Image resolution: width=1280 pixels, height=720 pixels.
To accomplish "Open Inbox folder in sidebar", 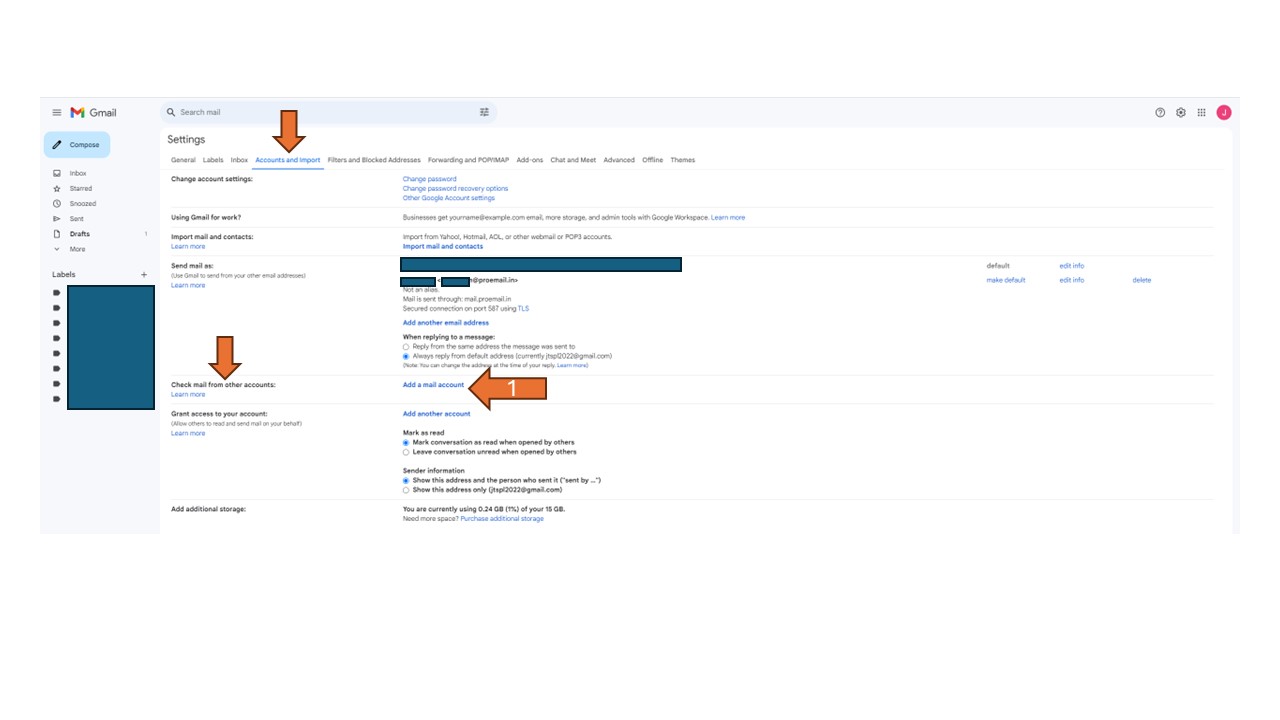I will coord(78,174).
